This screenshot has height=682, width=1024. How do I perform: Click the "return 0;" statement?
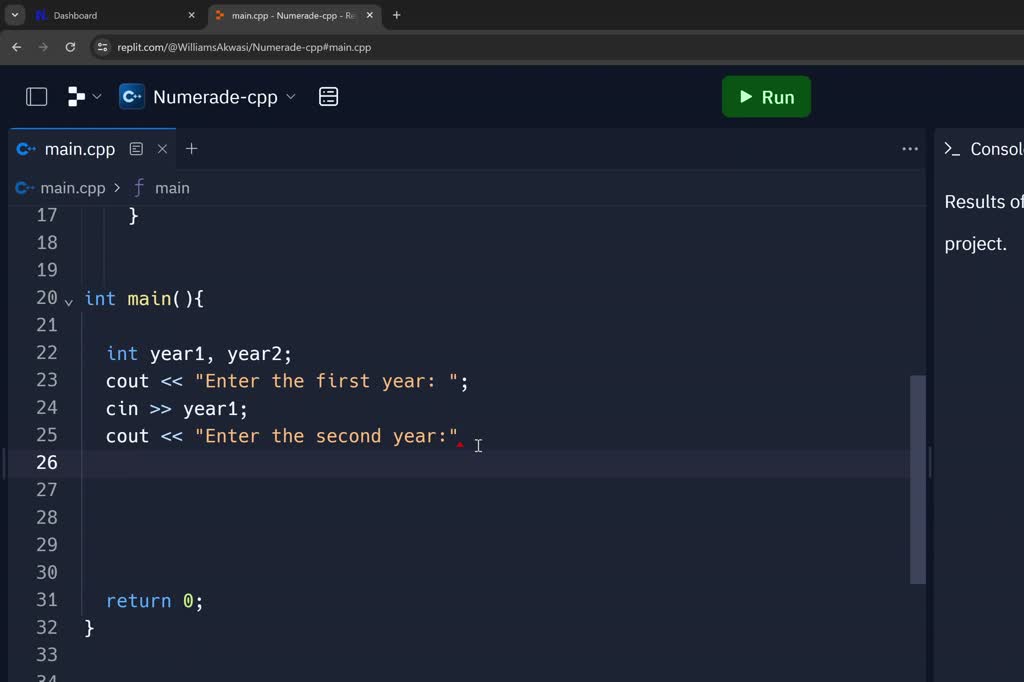click(x=154, y=601)
